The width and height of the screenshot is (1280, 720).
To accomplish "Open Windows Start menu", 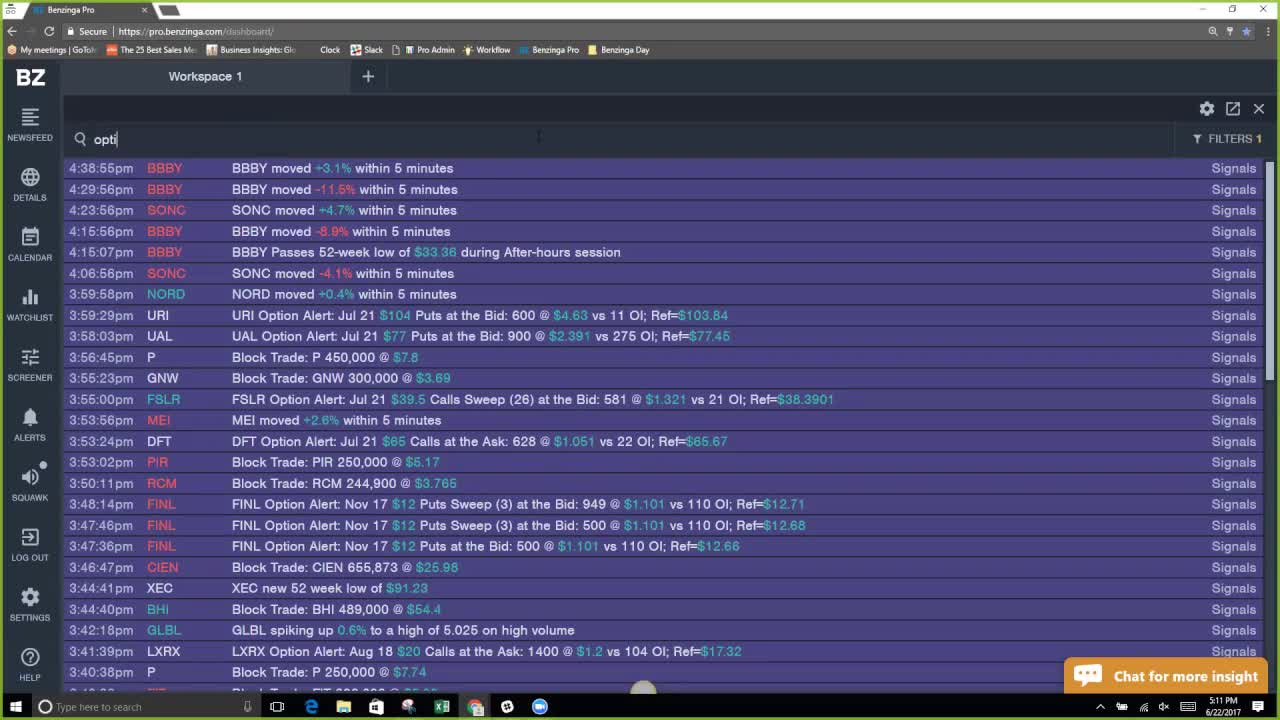I will (x=15, y=707).
